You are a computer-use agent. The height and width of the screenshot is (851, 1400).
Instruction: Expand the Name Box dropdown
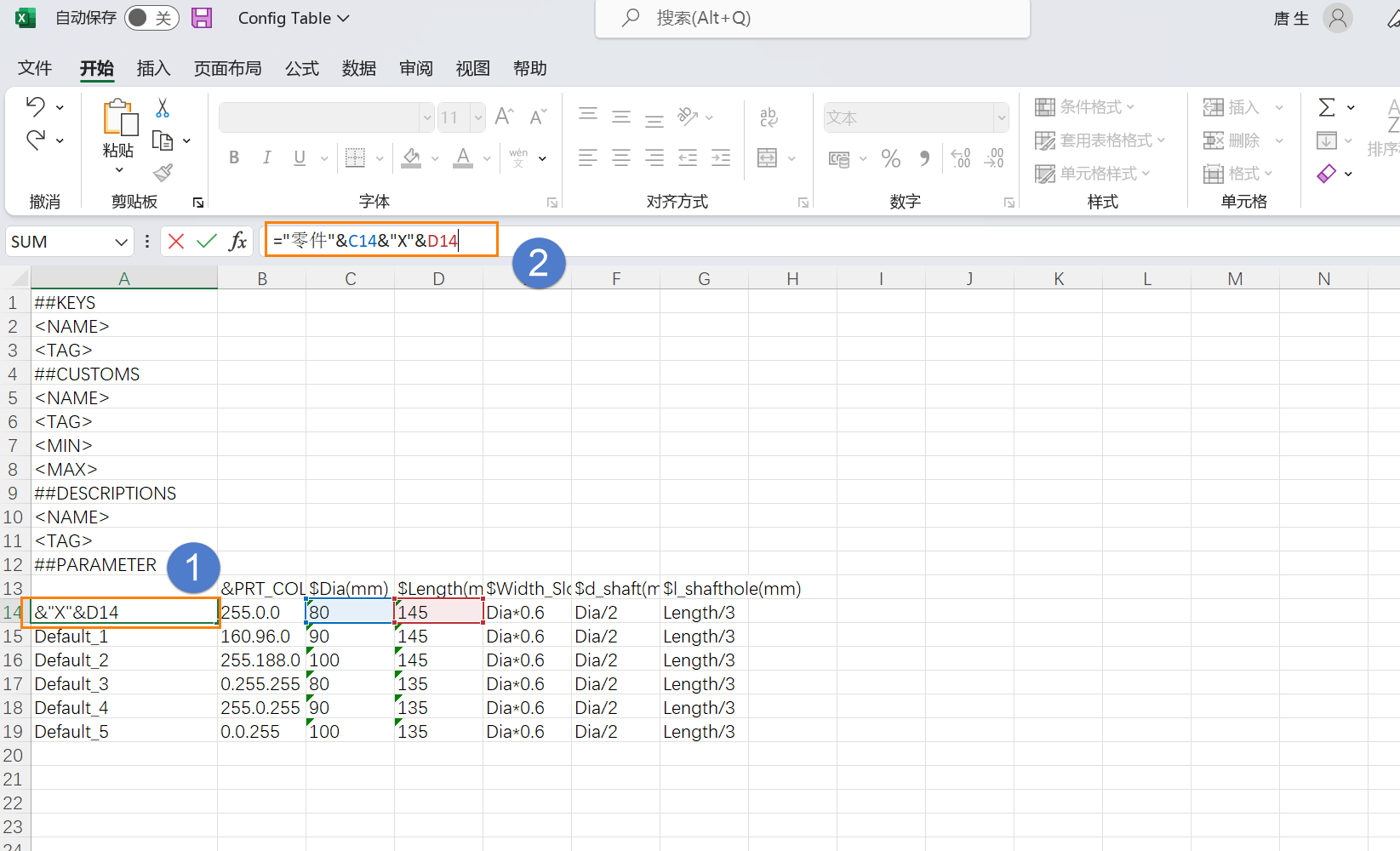point(121,242)
